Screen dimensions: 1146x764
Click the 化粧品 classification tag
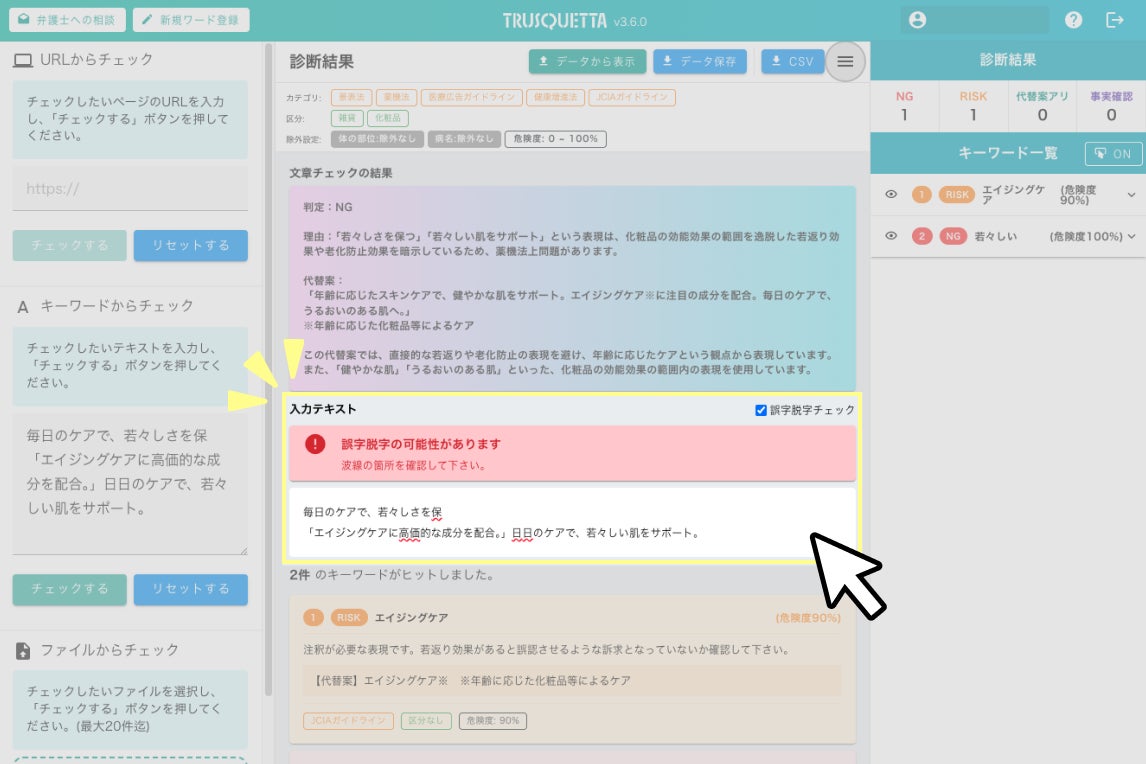pyautogui.click(x=388, y=118)
